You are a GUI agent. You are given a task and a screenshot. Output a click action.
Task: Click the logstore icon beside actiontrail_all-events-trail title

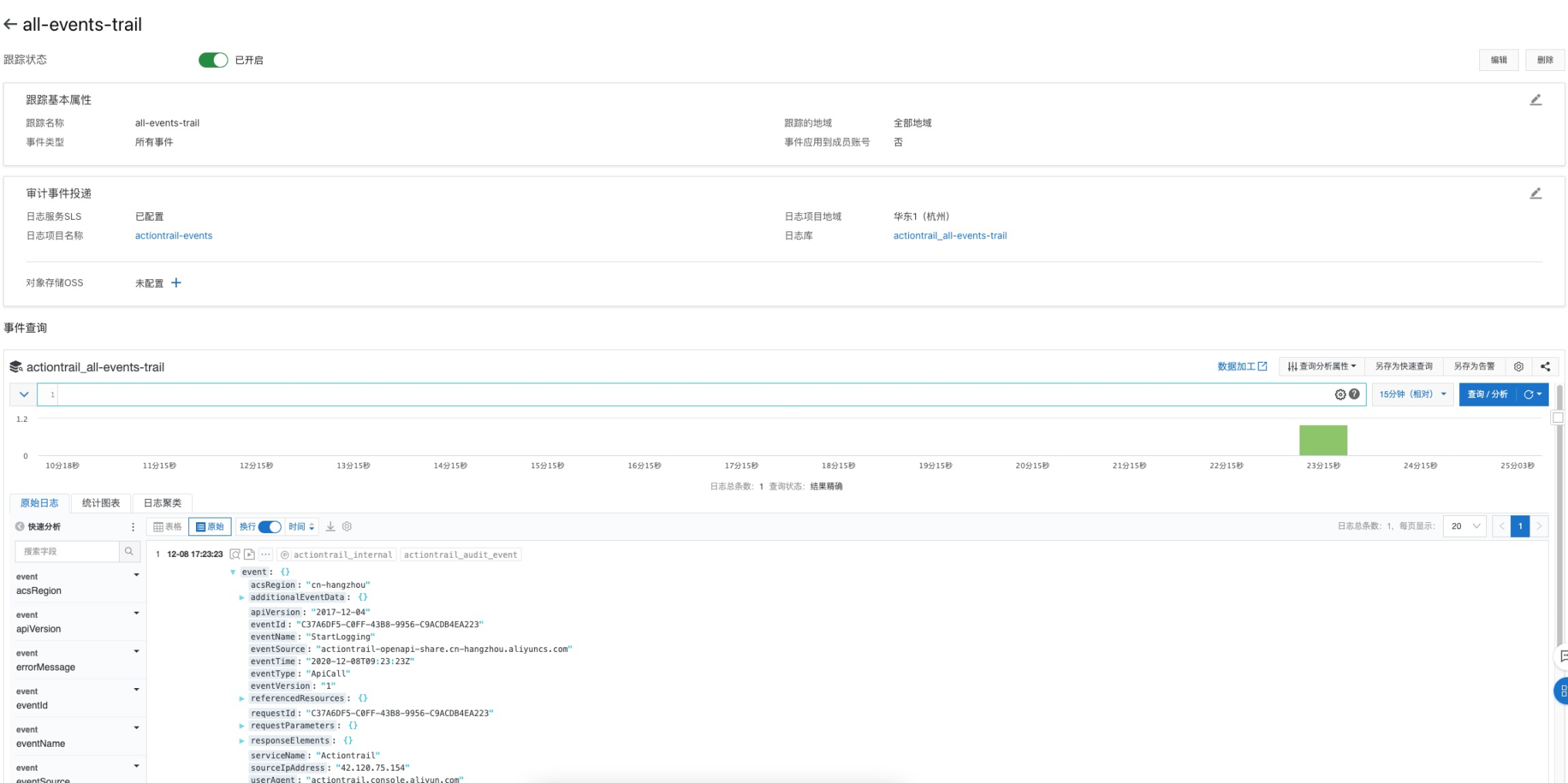15,367
